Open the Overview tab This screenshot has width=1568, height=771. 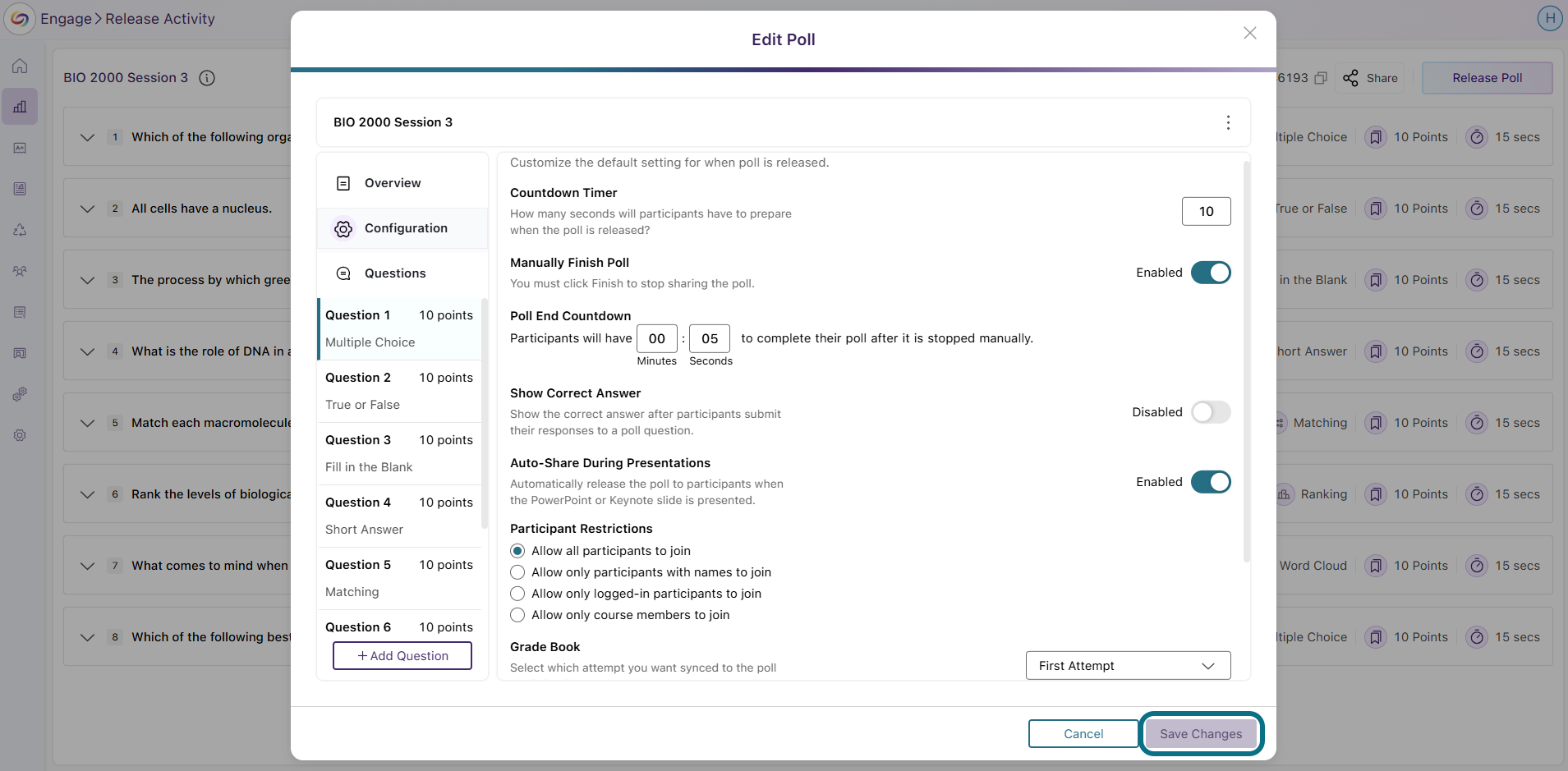pos(402,183)
